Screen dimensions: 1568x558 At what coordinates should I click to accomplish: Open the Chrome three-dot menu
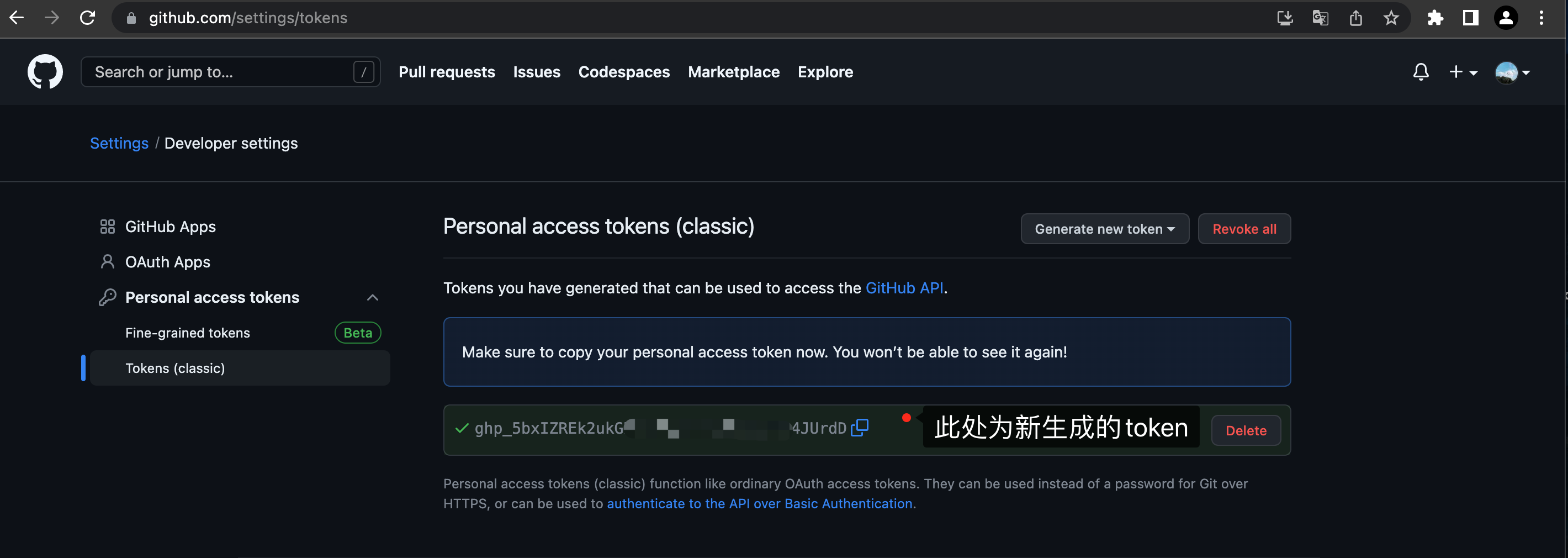click(x=1541, y=18)
